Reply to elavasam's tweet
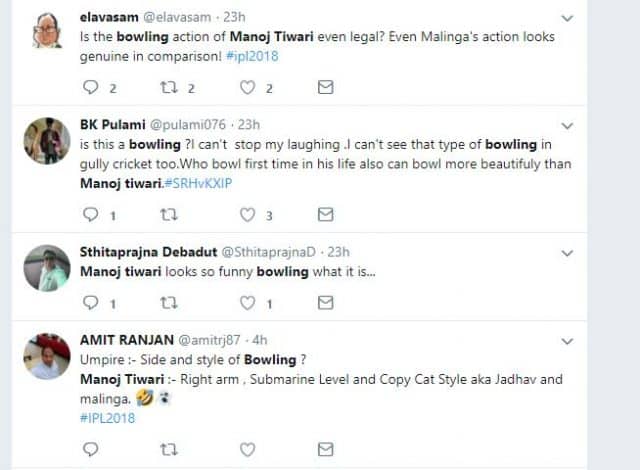640x470 pixels. tap(91, 88)
